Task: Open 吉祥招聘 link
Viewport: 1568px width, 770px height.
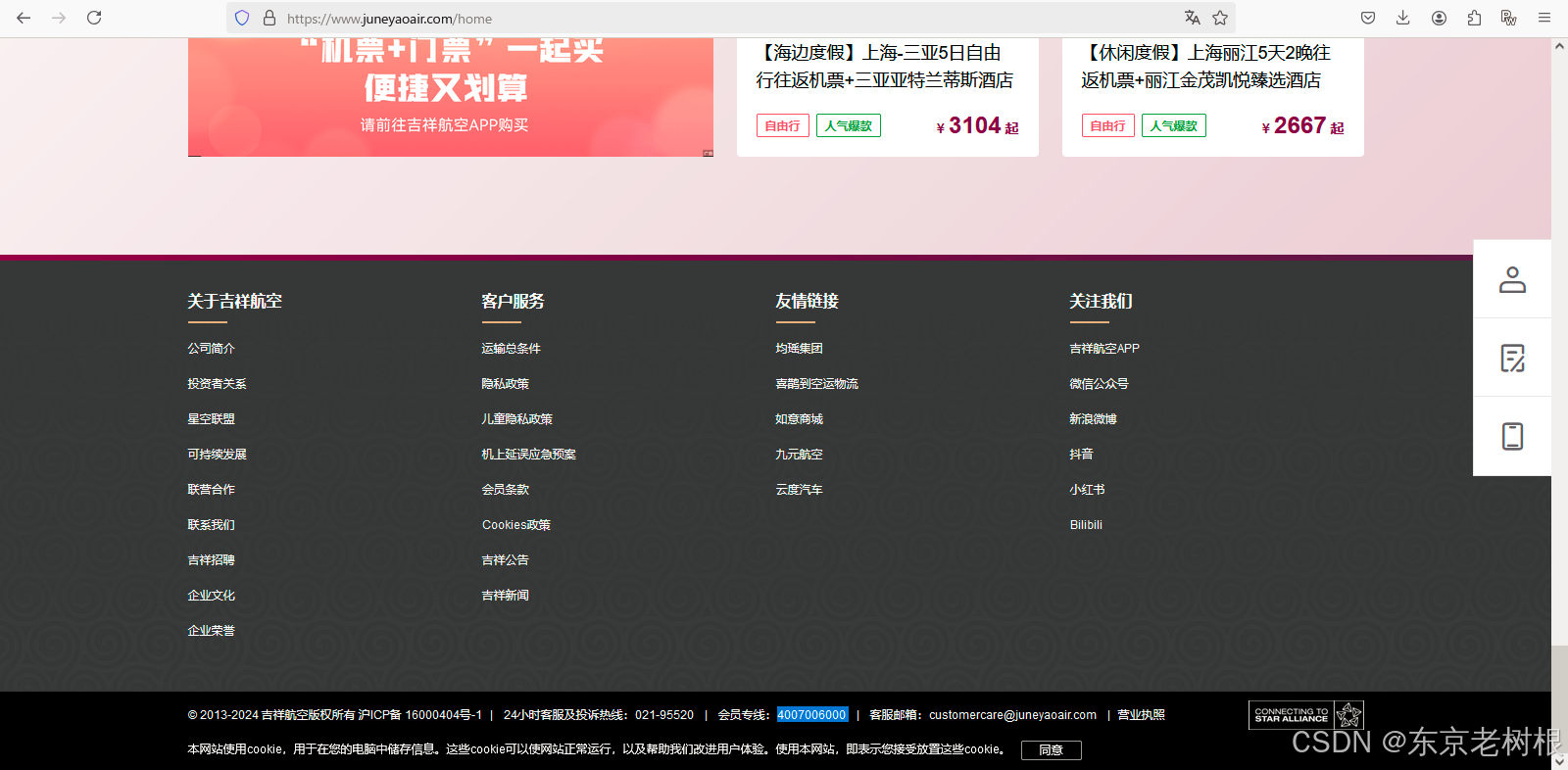Action: point(212,560)
